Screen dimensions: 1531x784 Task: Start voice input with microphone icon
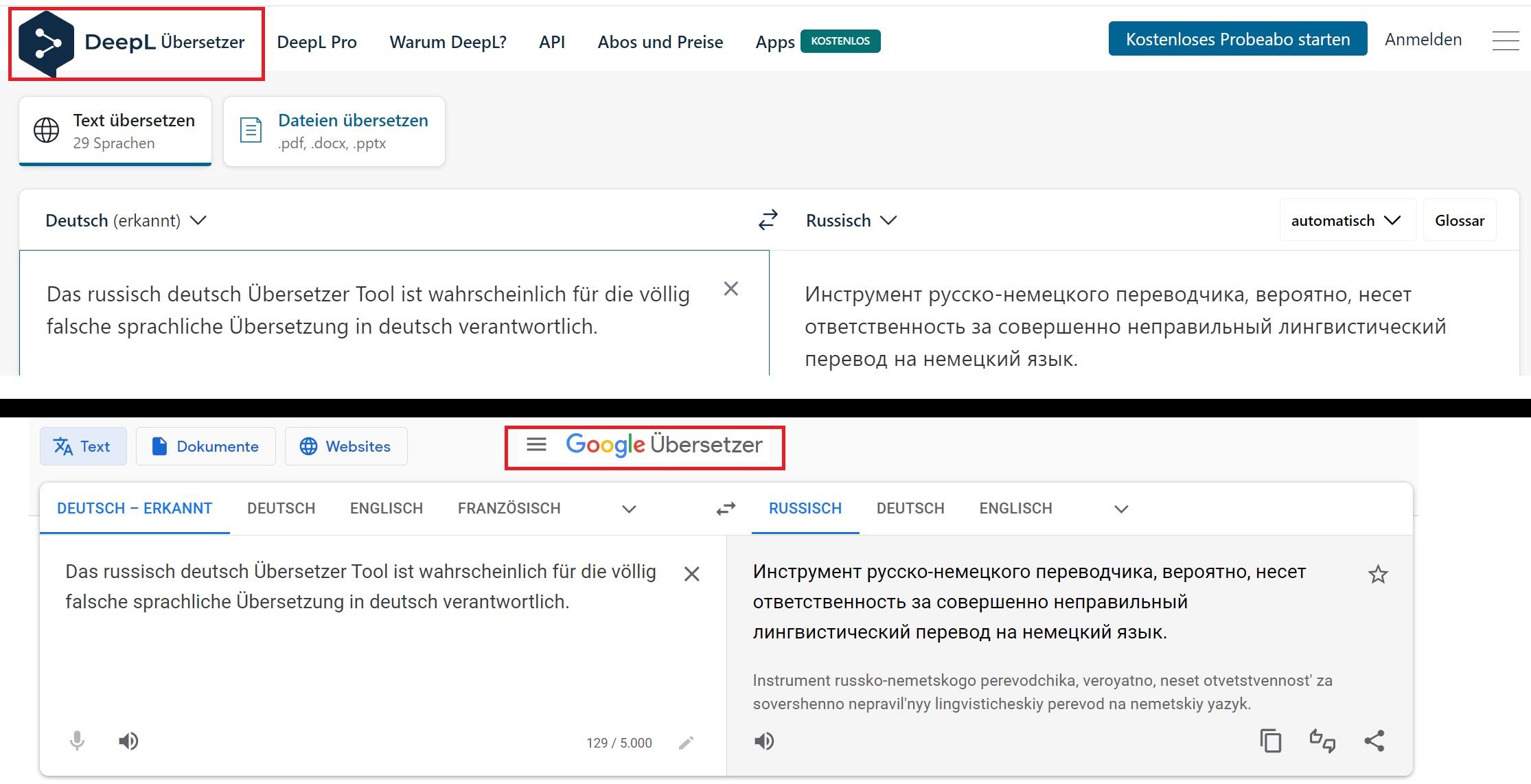(x=78, y=741)
